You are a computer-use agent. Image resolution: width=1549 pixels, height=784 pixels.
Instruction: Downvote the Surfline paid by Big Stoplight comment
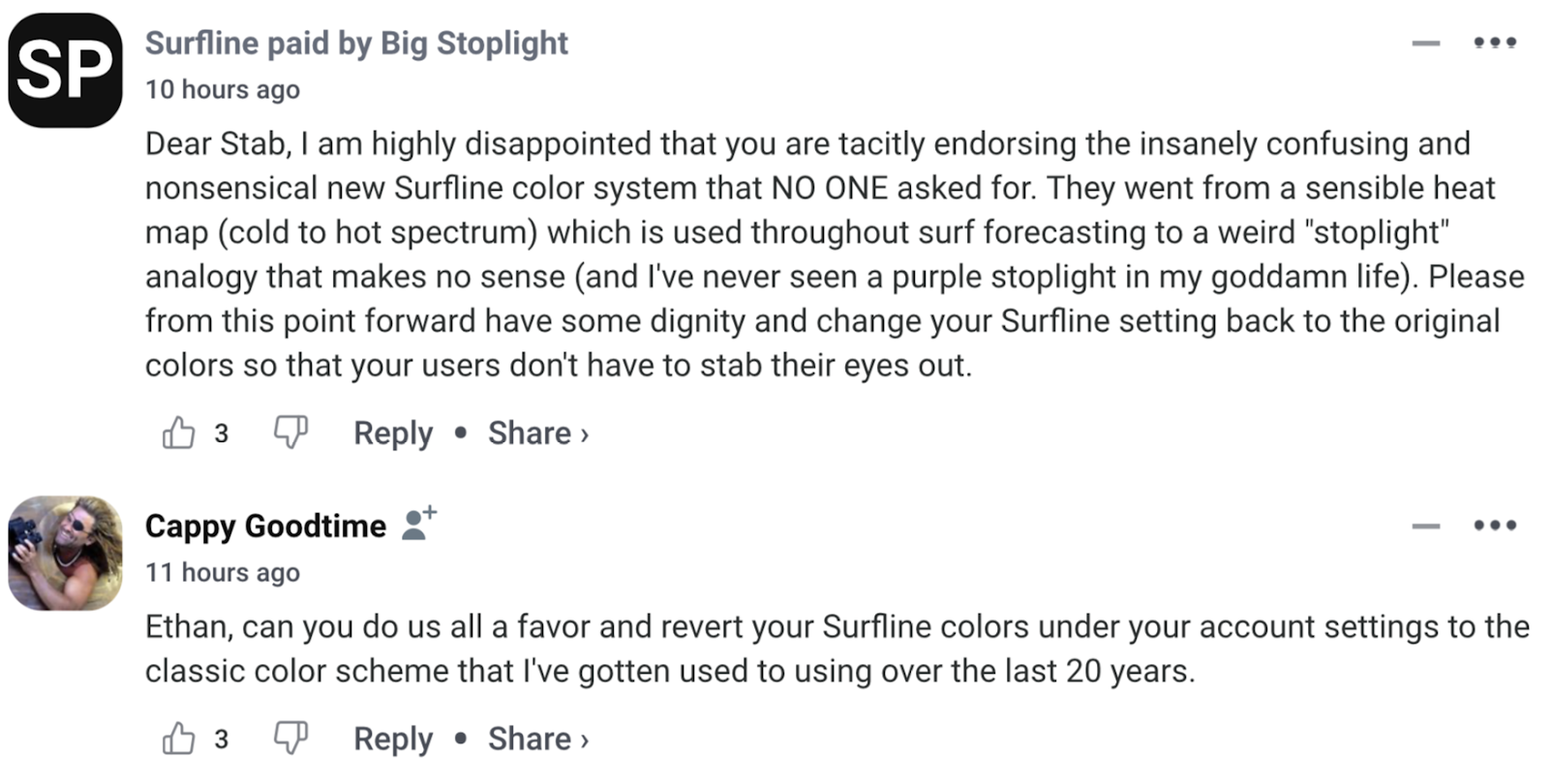290,432
